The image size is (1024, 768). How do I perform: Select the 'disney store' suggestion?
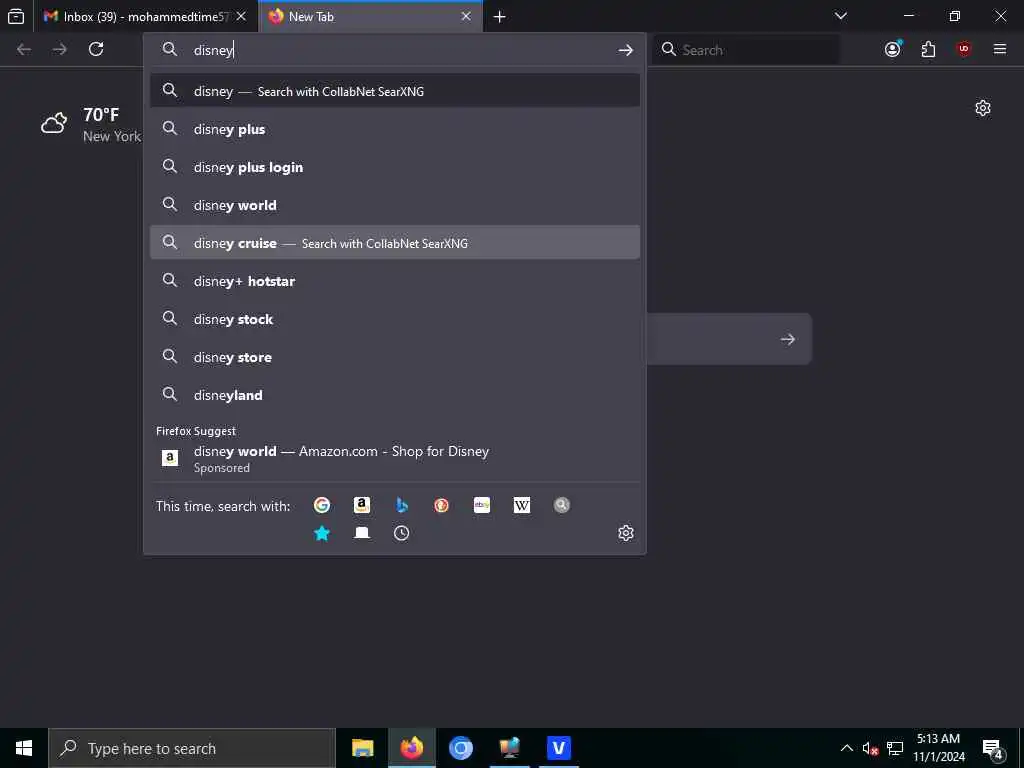pyautogui.click(x=394, y=357)
